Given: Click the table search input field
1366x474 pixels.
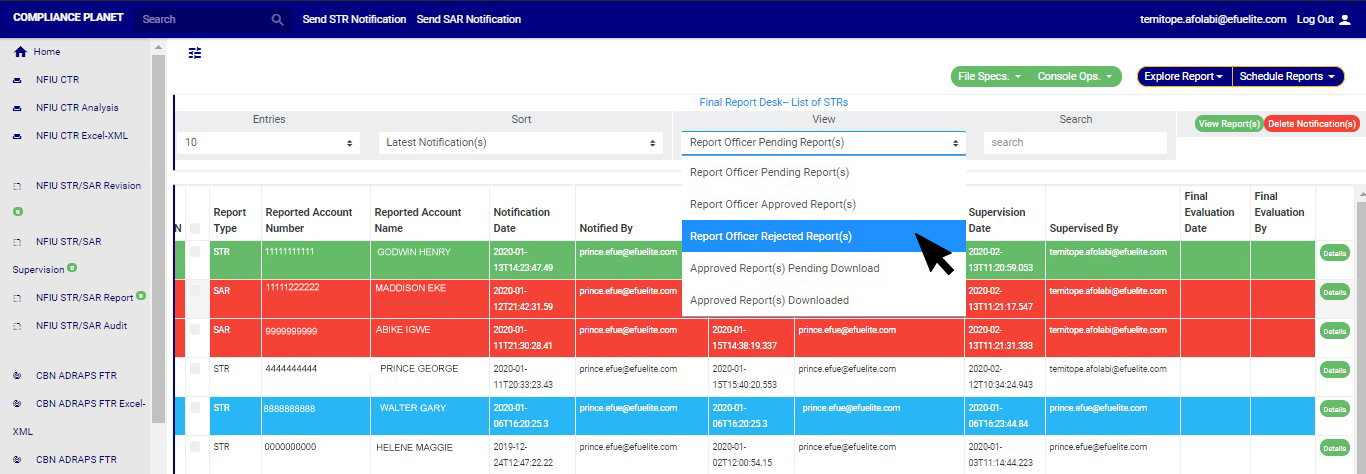Looking at the screenshot, I should point(1075,143).
